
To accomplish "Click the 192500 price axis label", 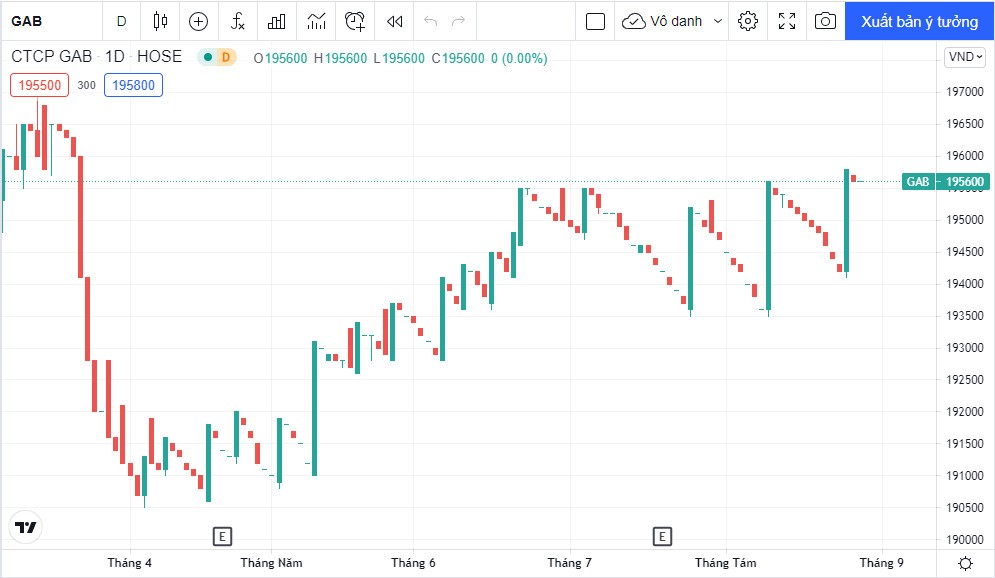I will pyautogui.click(x=965, y=379).
